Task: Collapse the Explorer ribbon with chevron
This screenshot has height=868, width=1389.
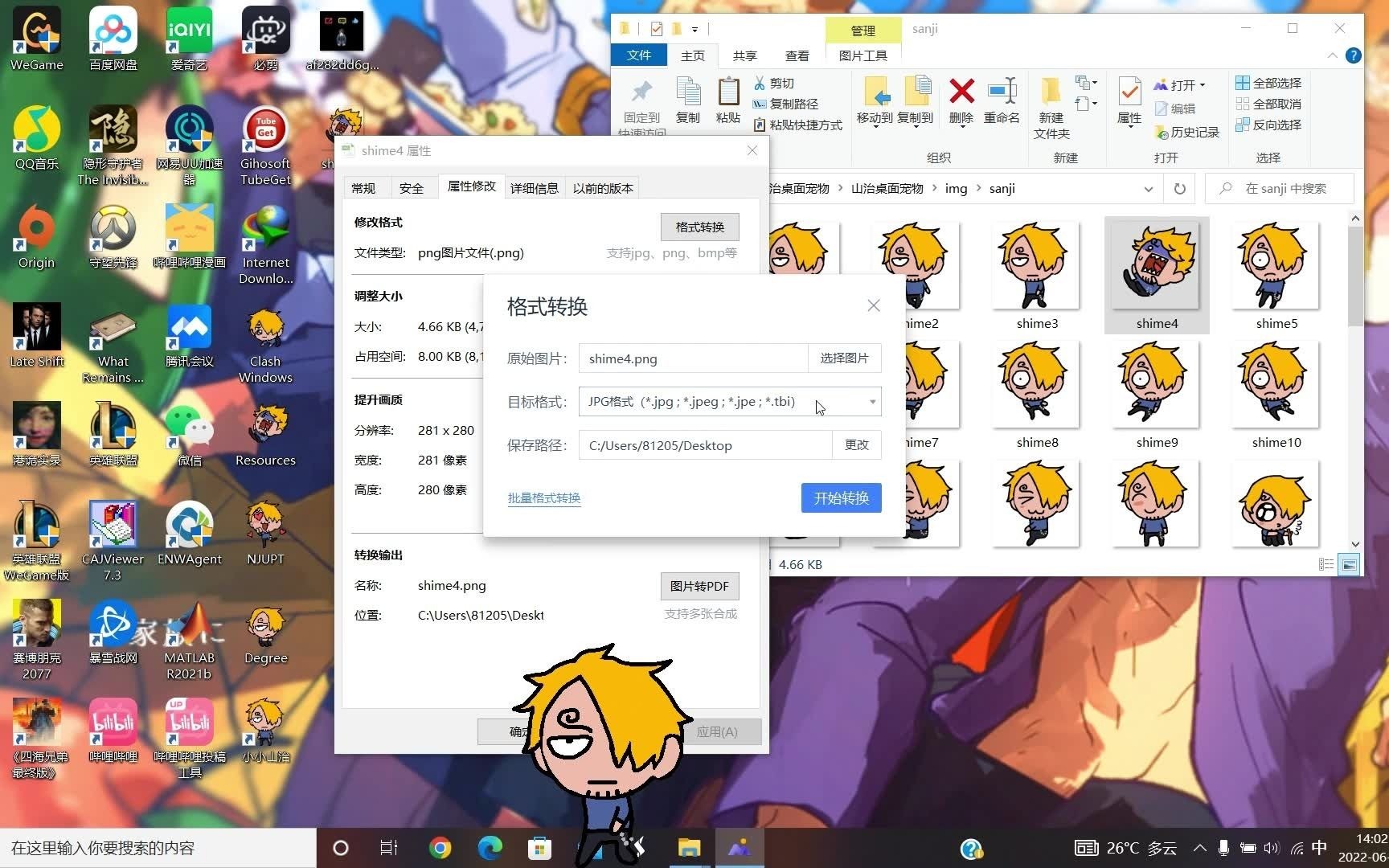Action: [1332, 55]
